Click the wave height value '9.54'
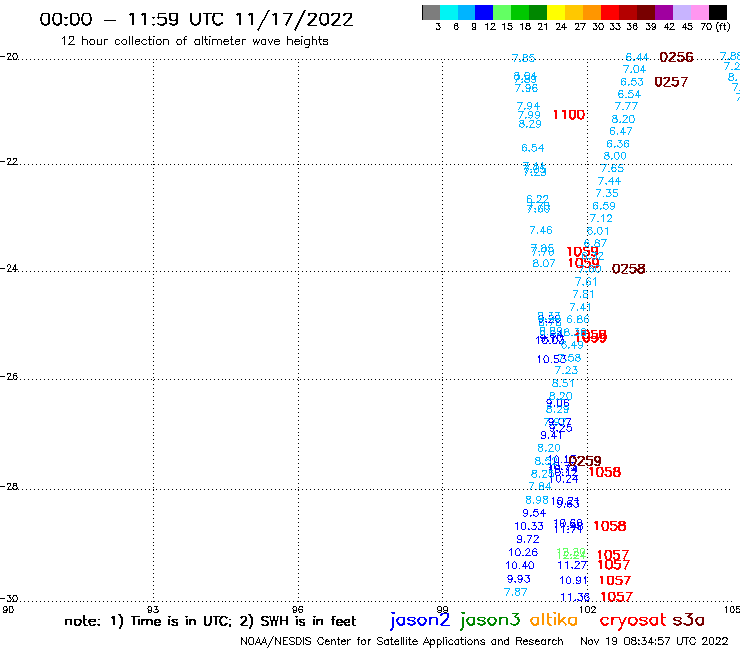Screen dimensions: 740x650 pos(534,513)
